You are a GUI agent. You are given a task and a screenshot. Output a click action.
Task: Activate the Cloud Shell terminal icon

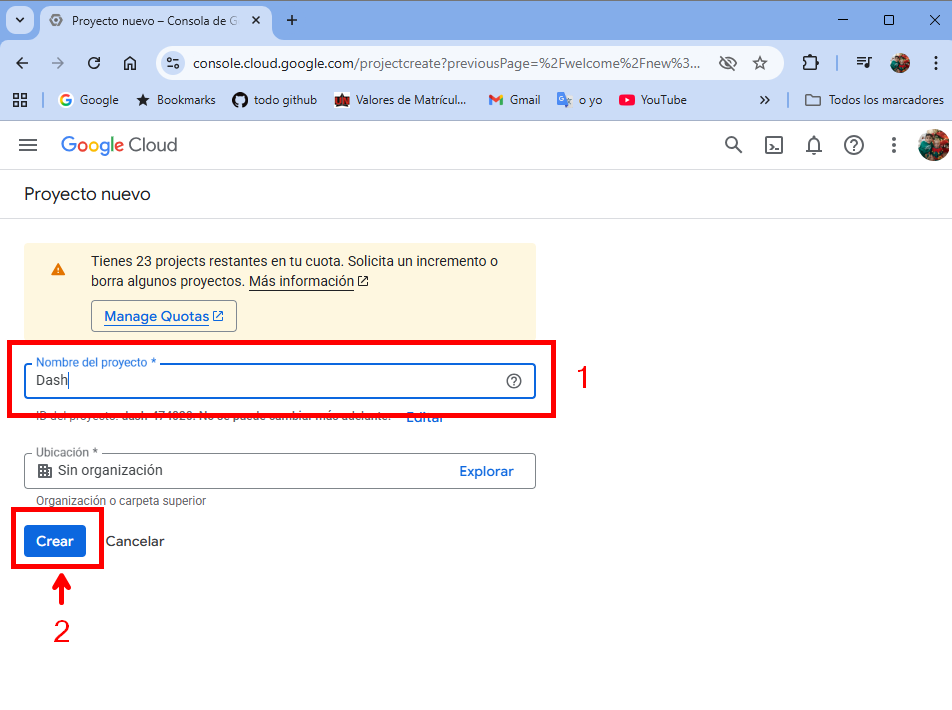point(774,145)
